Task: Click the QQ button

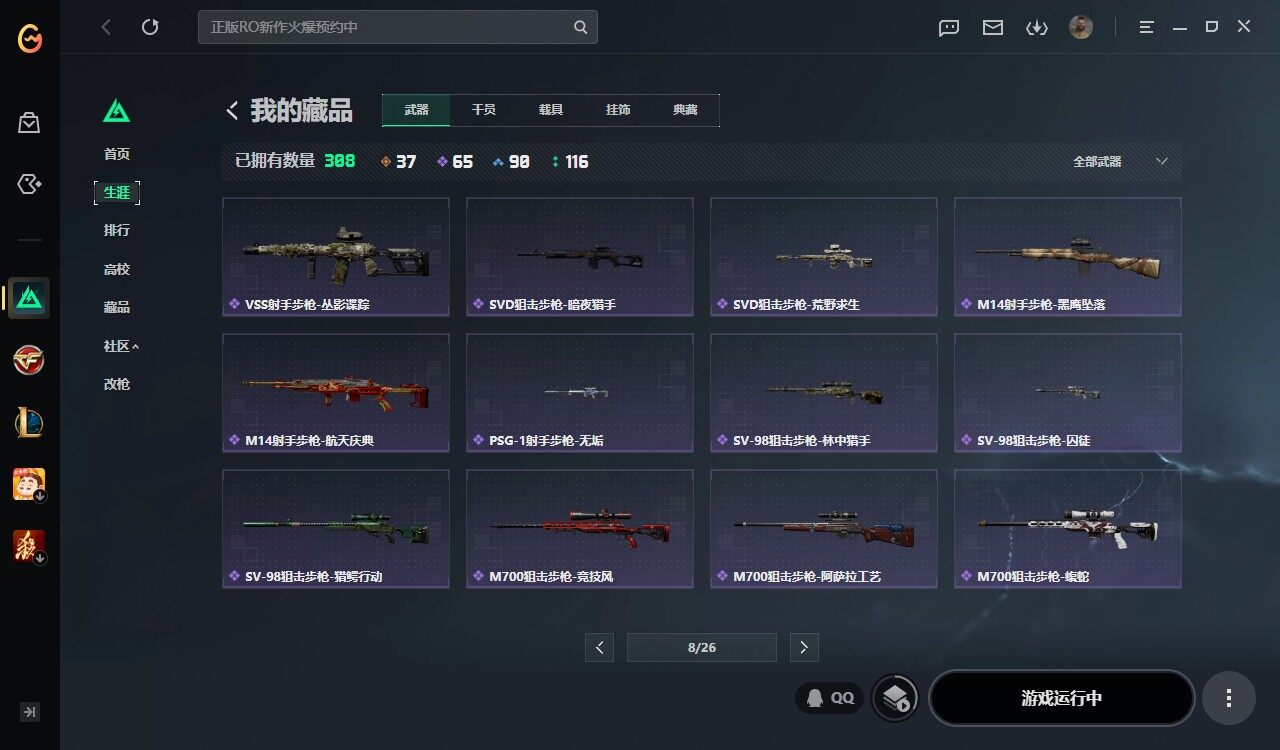Action: [830, 698]
